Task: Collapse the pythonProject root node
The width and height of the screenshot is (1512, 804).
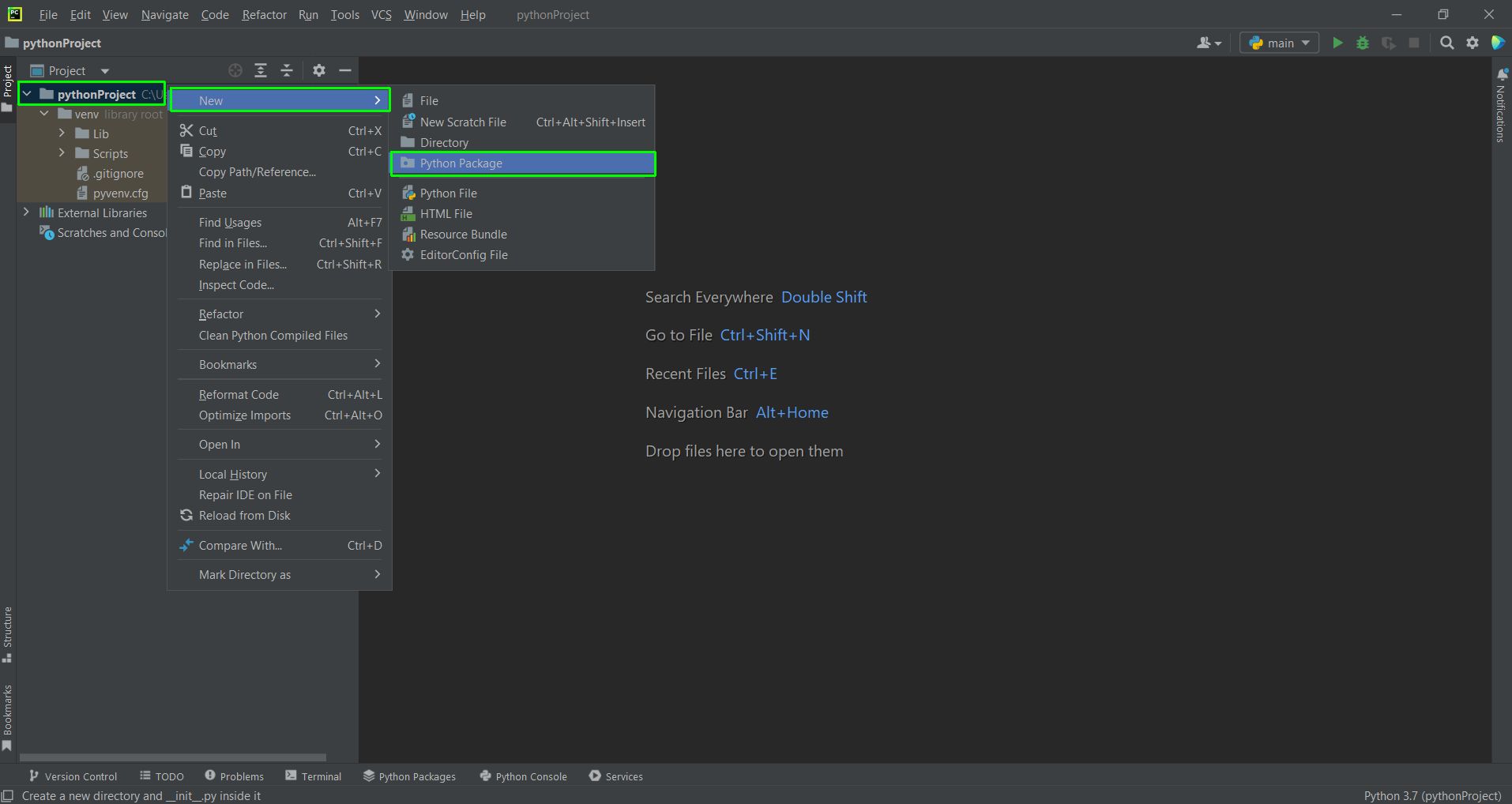Action: 27,94
